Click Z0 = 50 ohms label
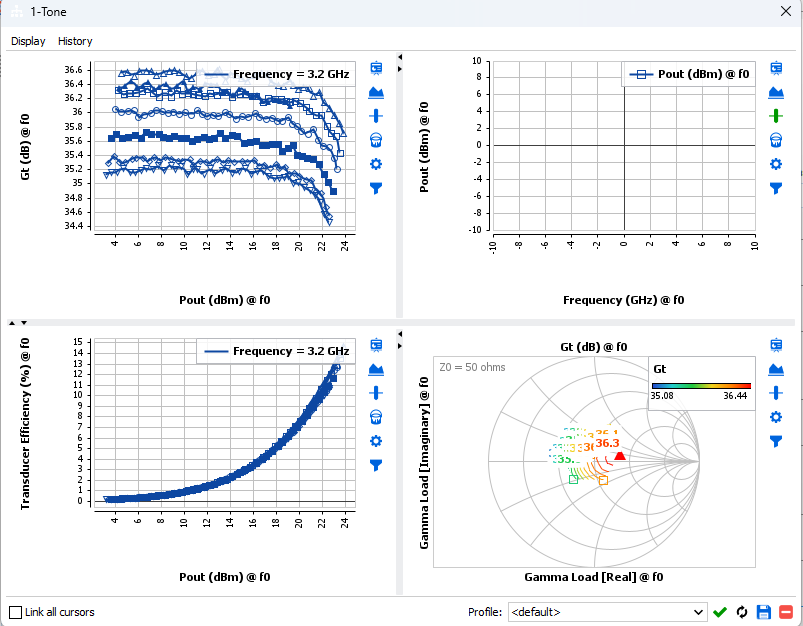The image size is (803, 626). [x=472, y=367]
